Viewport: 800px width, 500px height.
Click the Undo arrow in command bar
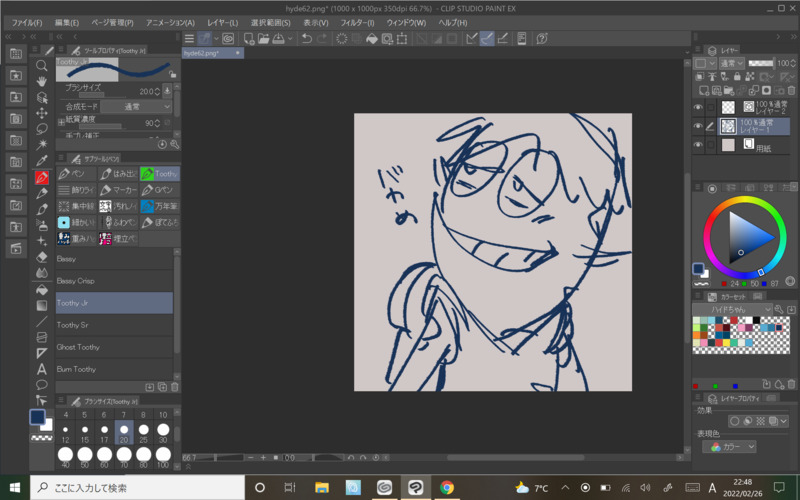307,39
